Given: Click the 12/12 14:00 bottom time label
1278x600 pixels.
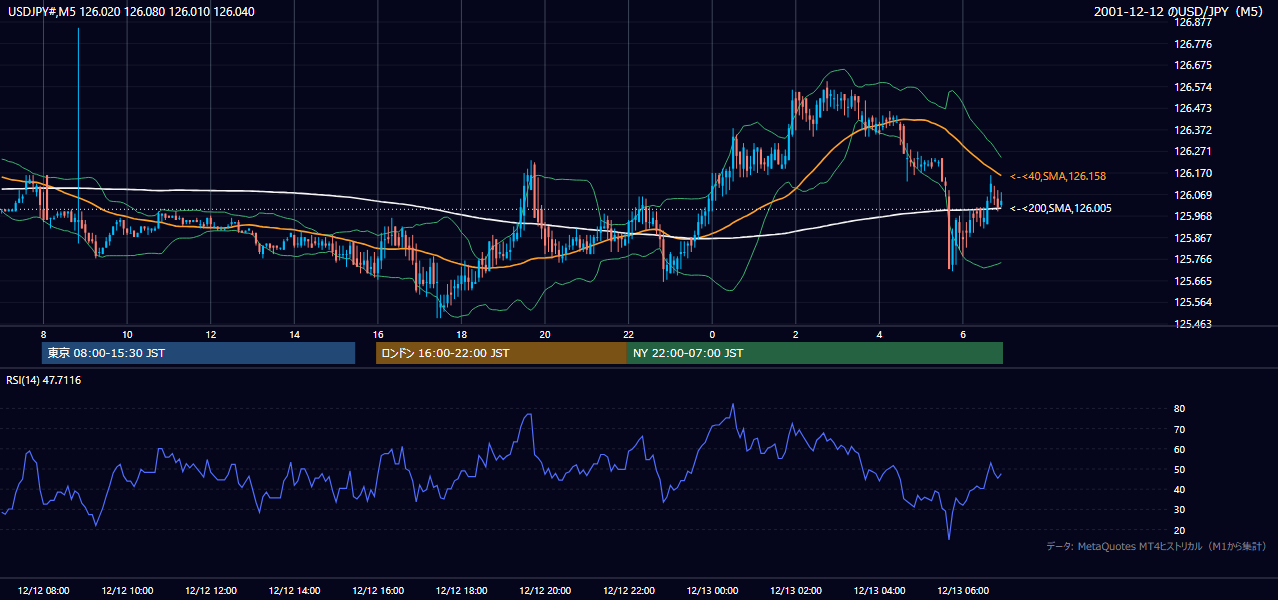Looking at the screenshot, I should (294, 591).
